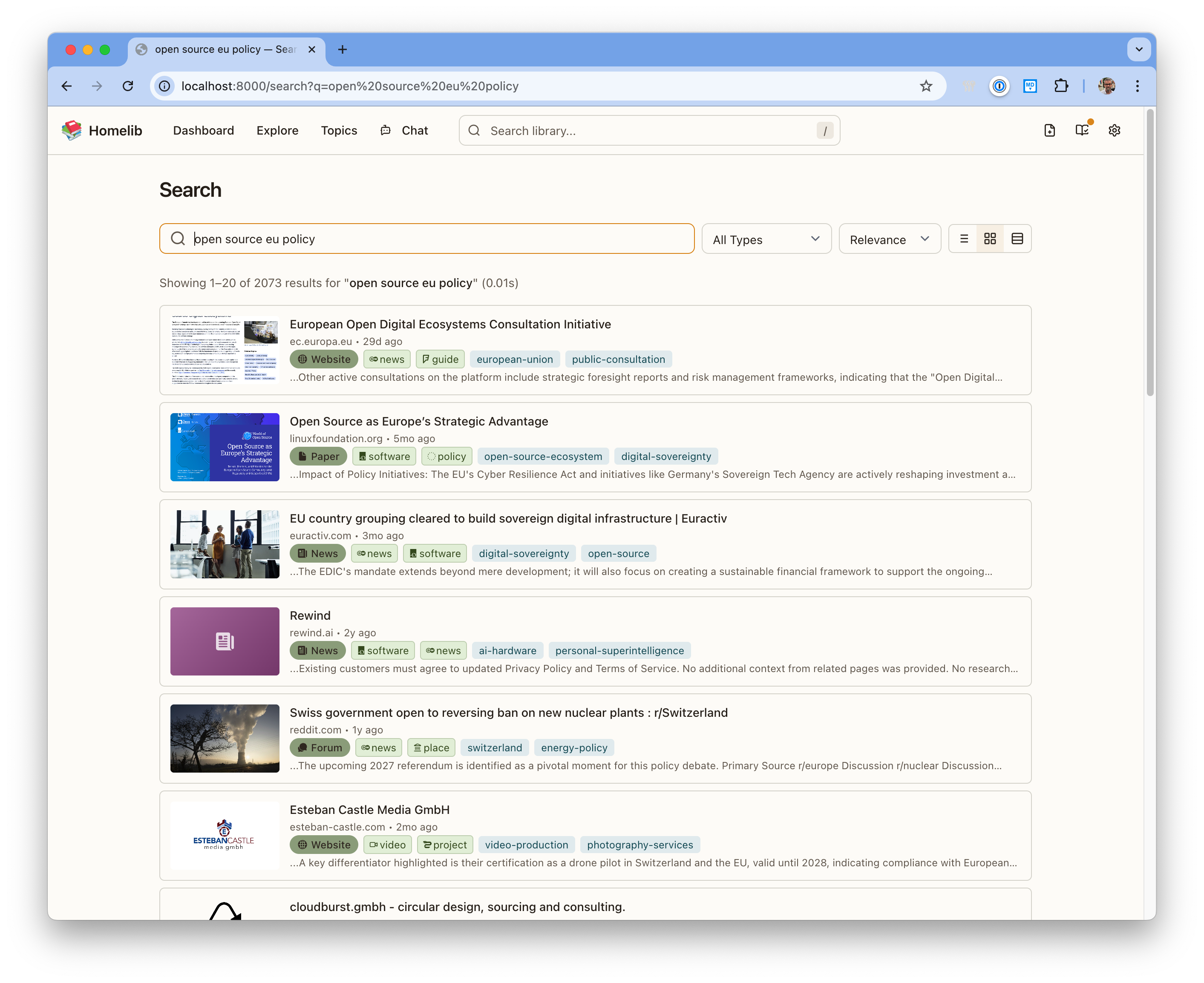This screenshot has height=983, width=1204.
Task: Open the Relevance sort dropdown
Action: pyautogui.click(x=889, y=239)
